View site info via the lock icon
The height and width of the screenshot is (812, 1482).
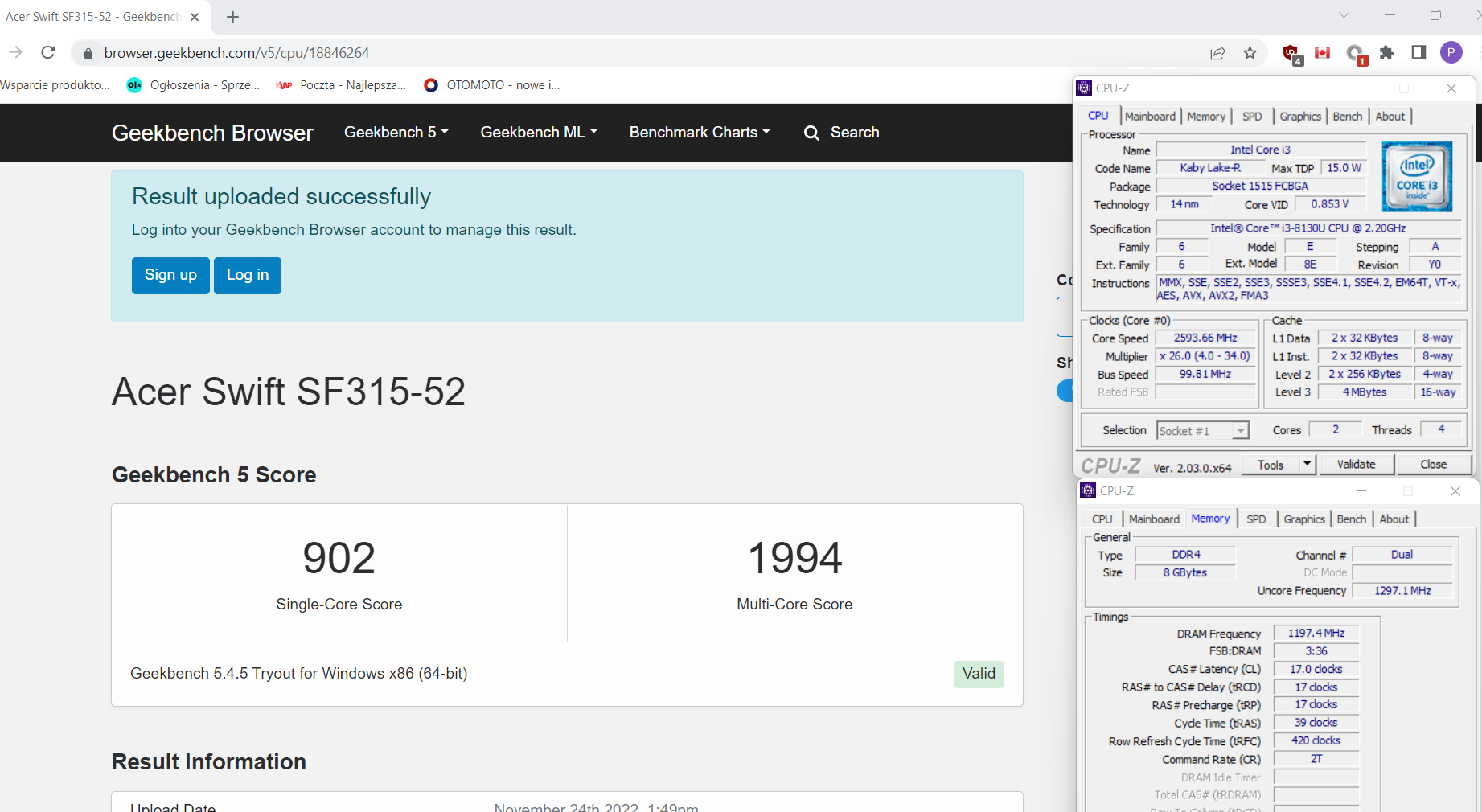click(88, 53)
